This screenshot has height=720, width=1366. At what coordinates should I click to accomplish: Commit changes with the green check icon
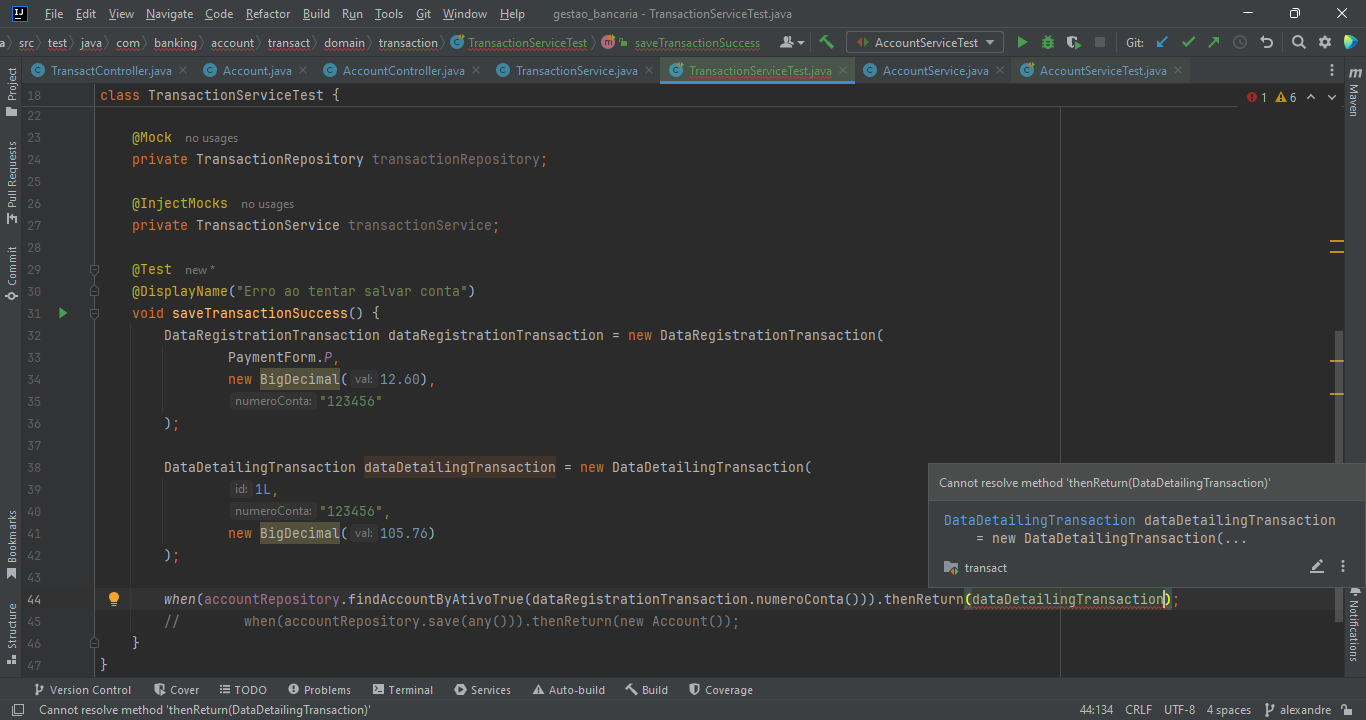coord(1188,42)
